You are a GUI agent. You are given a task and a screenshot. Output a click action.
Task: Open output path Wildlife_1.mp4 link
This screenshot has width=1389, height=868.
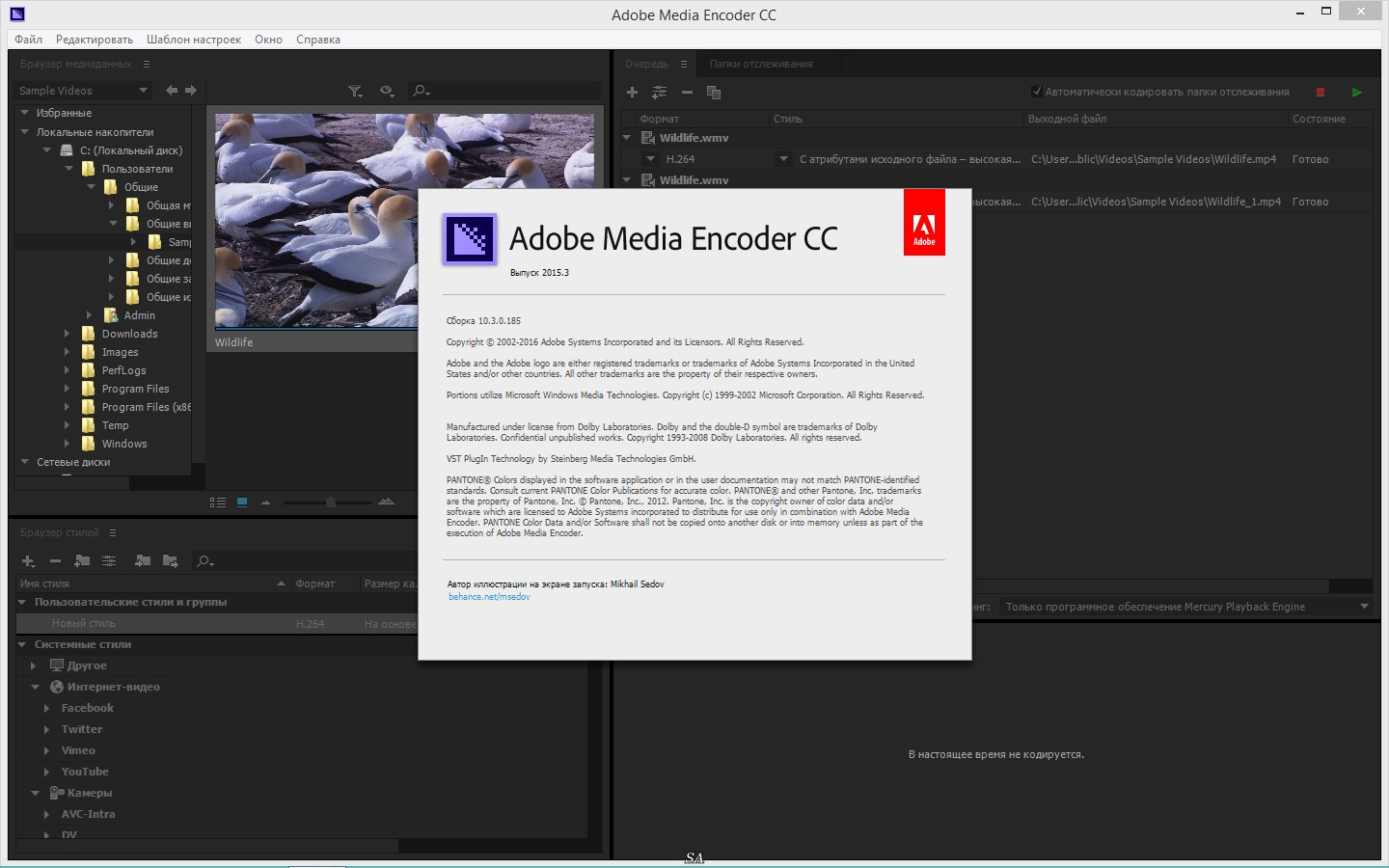pyautogui.click(x=1156, y=202)
